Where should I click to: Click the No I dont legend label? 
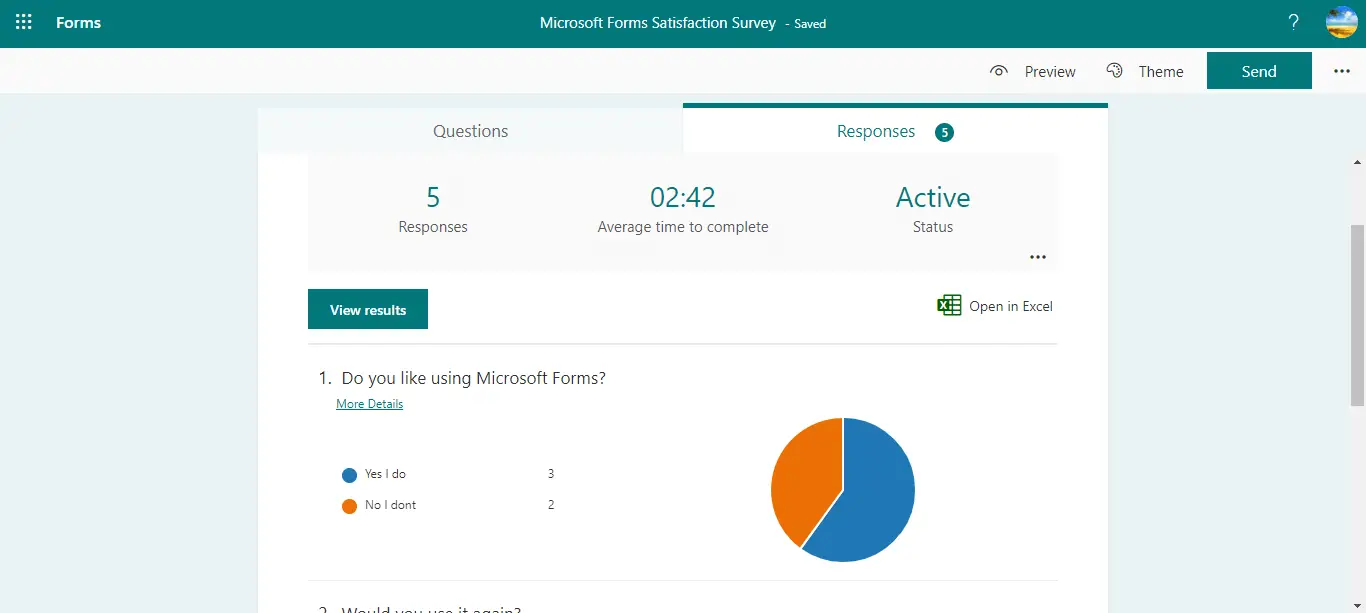390,505
